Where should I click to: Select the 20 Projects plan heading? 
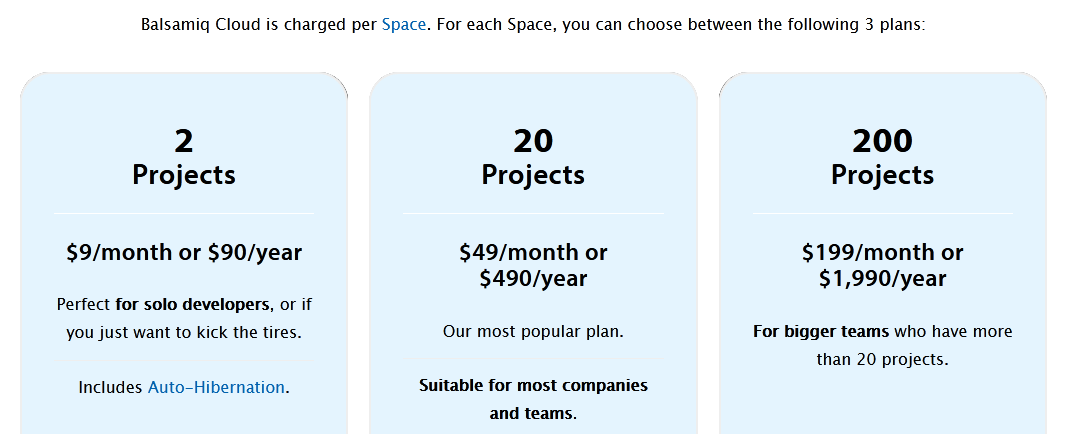(533, 158)
